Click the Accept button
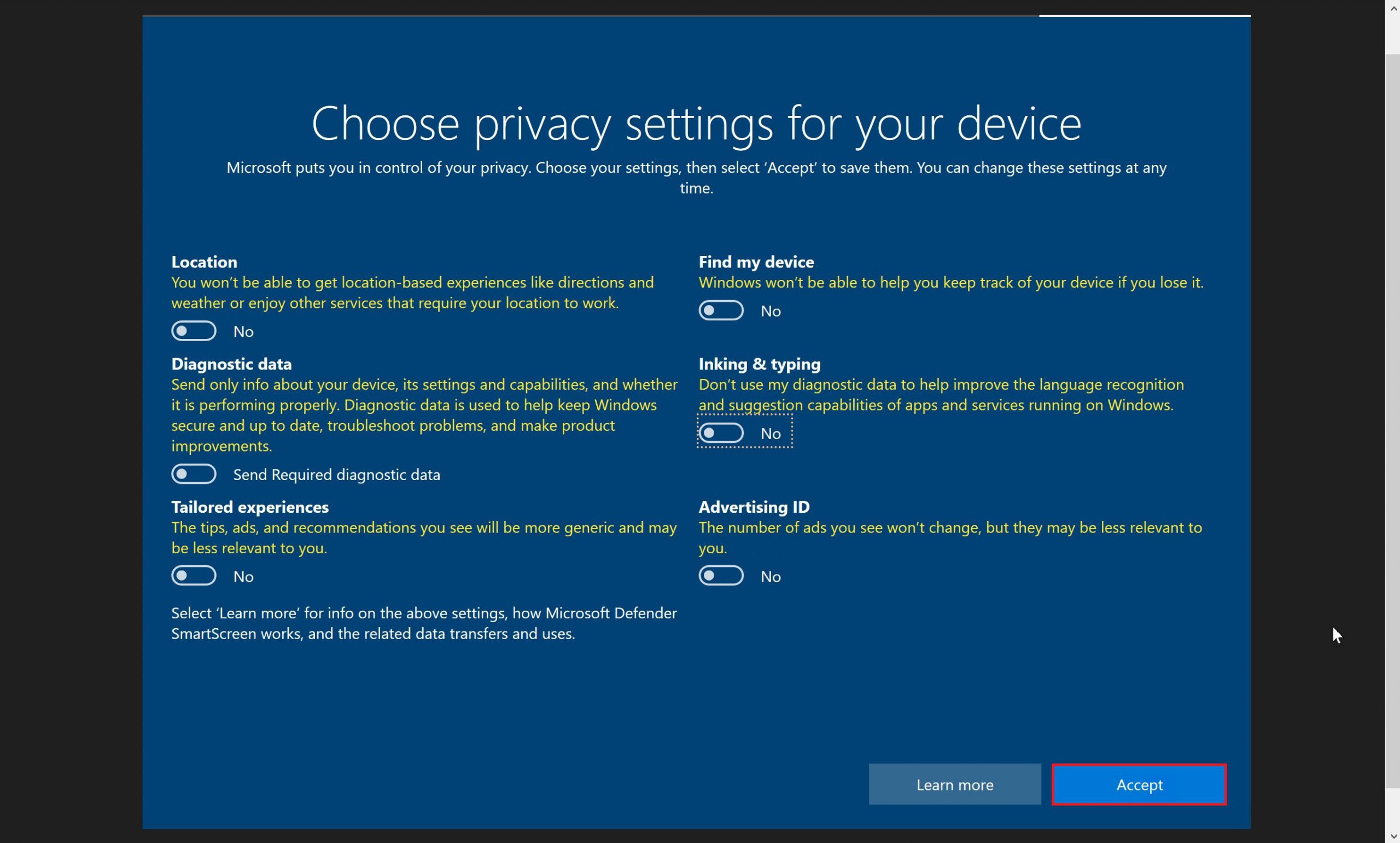 tap(1139, 785)
